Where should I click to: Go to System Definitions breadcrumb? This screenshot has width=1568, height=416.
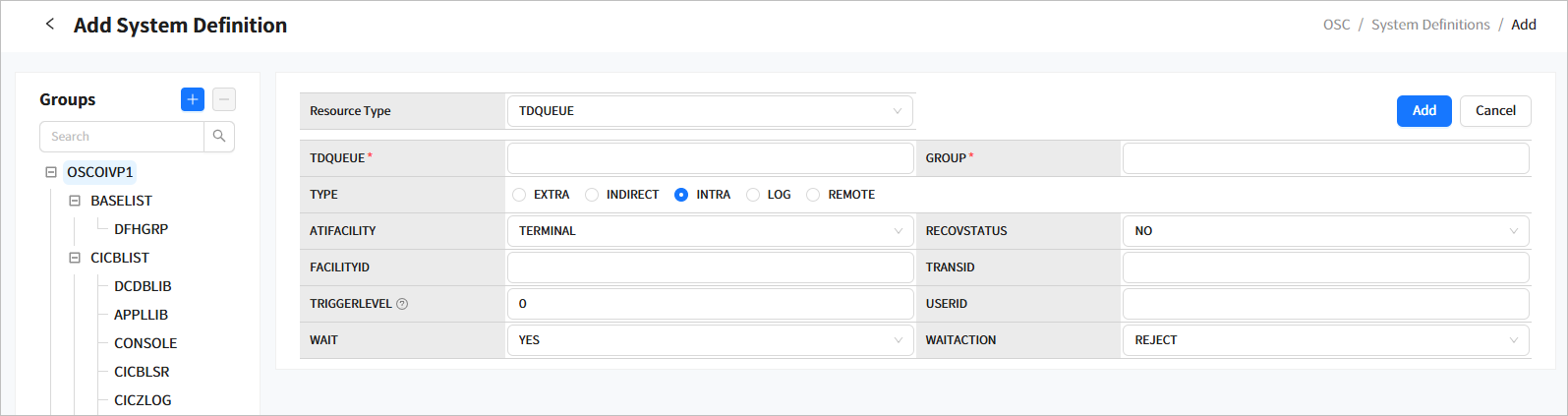pyautogui.click(x=1430, y=25)
